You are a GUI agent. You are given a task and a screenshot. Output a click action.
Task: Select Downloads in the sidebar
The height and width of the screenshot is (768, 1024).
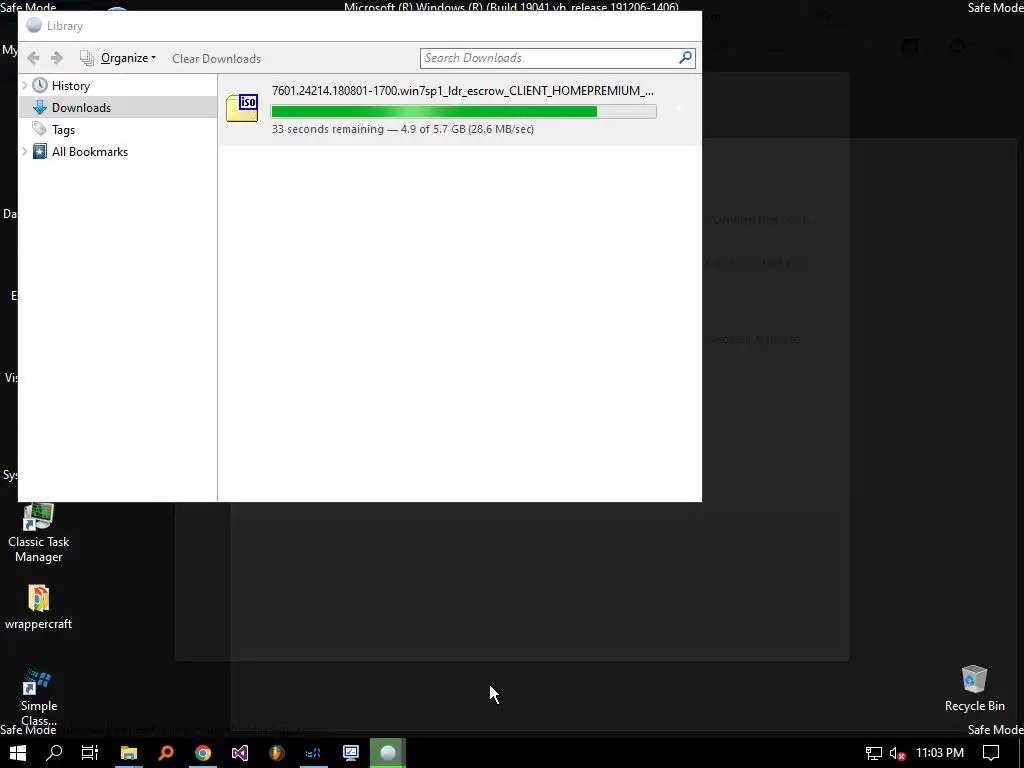tap(81, 108)
